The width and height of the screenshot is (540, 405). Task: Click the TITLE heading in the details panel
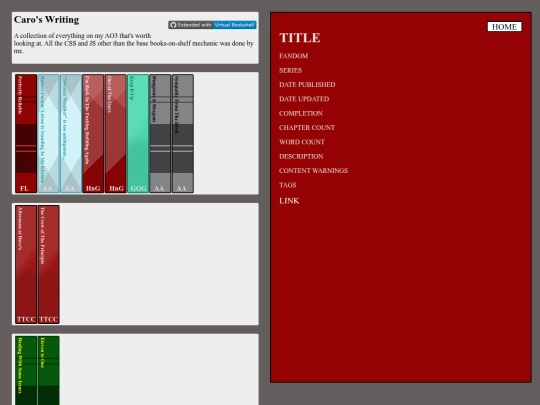pos(300,38)
